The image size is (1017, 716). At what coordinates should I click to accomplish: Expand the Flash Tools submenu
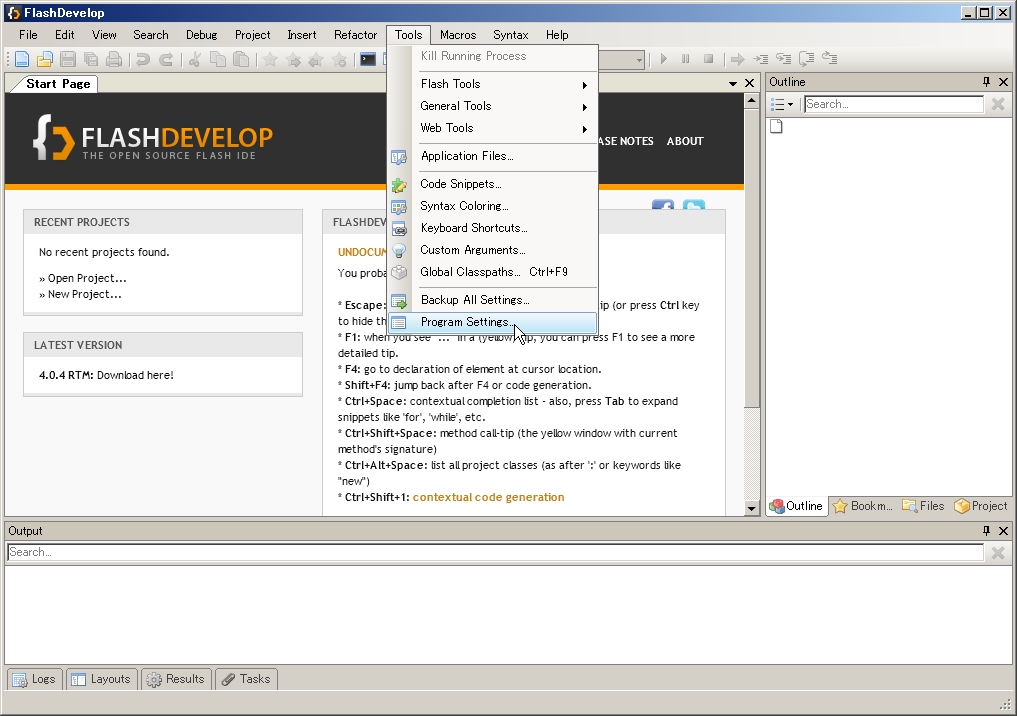[493, 84]
